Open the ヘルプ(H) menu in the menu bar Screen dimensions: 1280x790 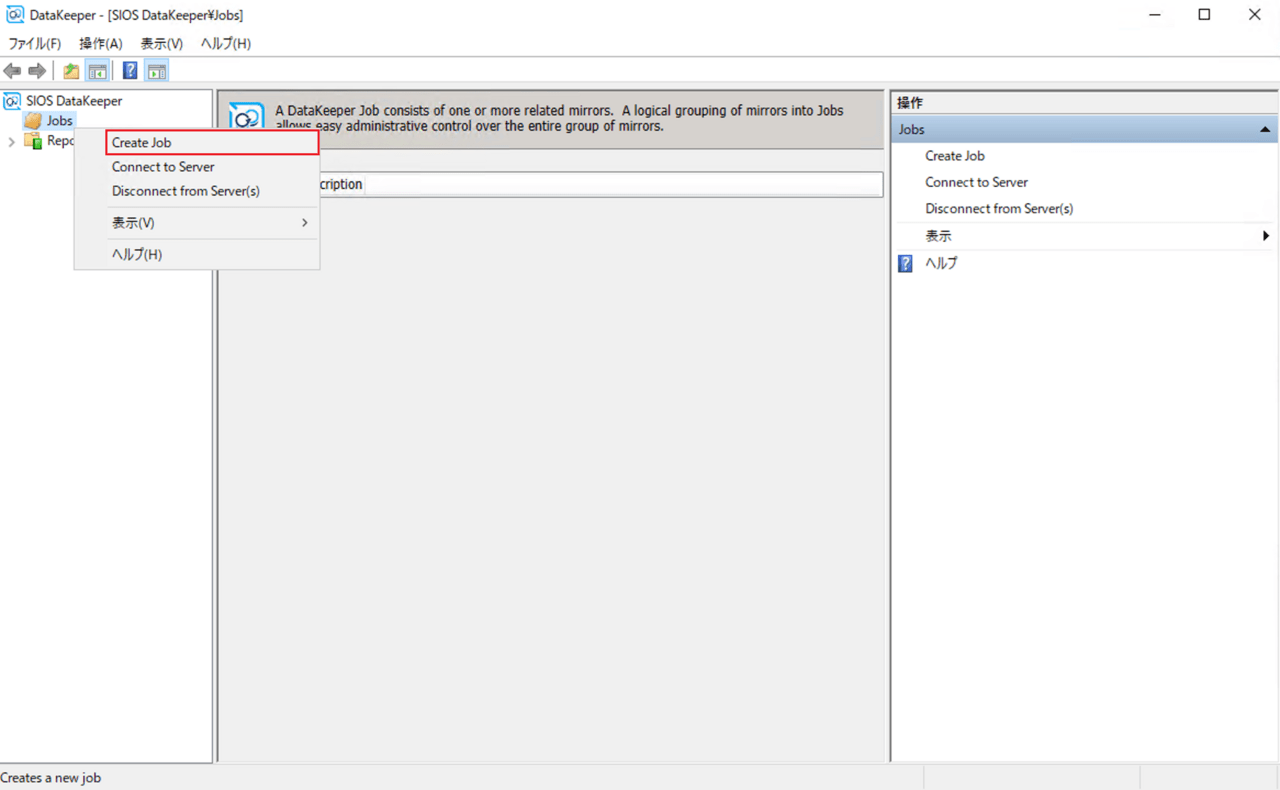[226, 44]
